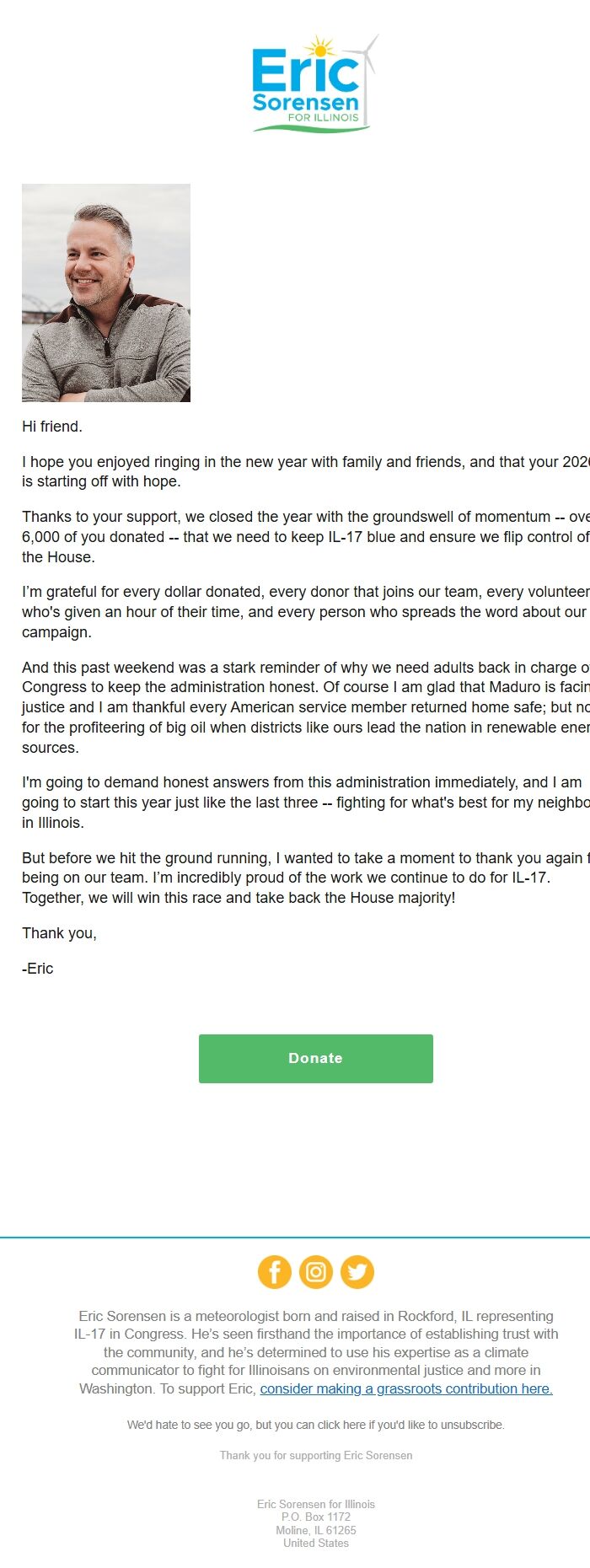
Task: Click Eric Sorensen's portrait photo
Action: click(x=107, y=291)
